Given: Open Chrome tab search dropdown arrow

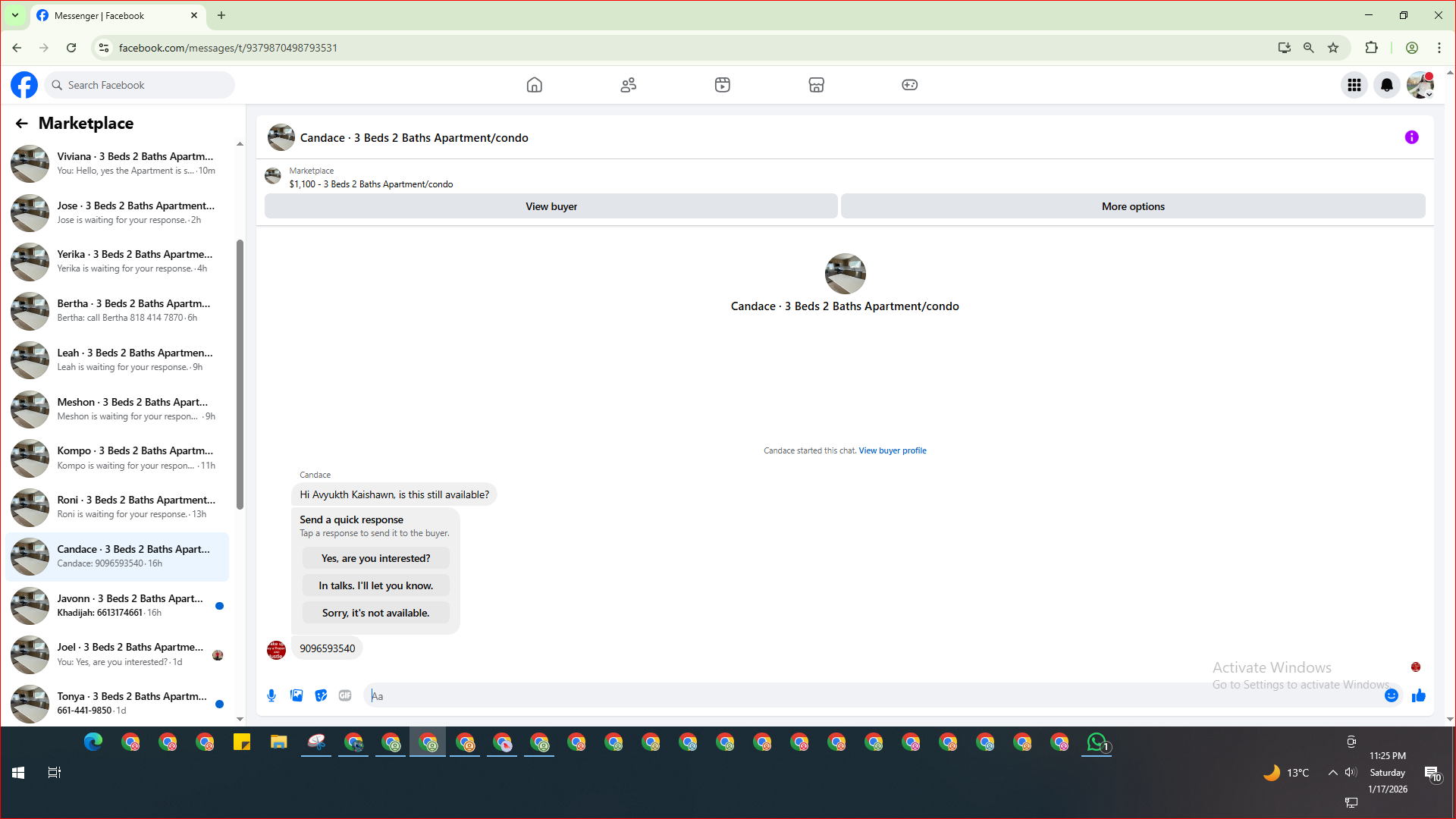Looking at the screenshot, I should click(x=14, y=15).
